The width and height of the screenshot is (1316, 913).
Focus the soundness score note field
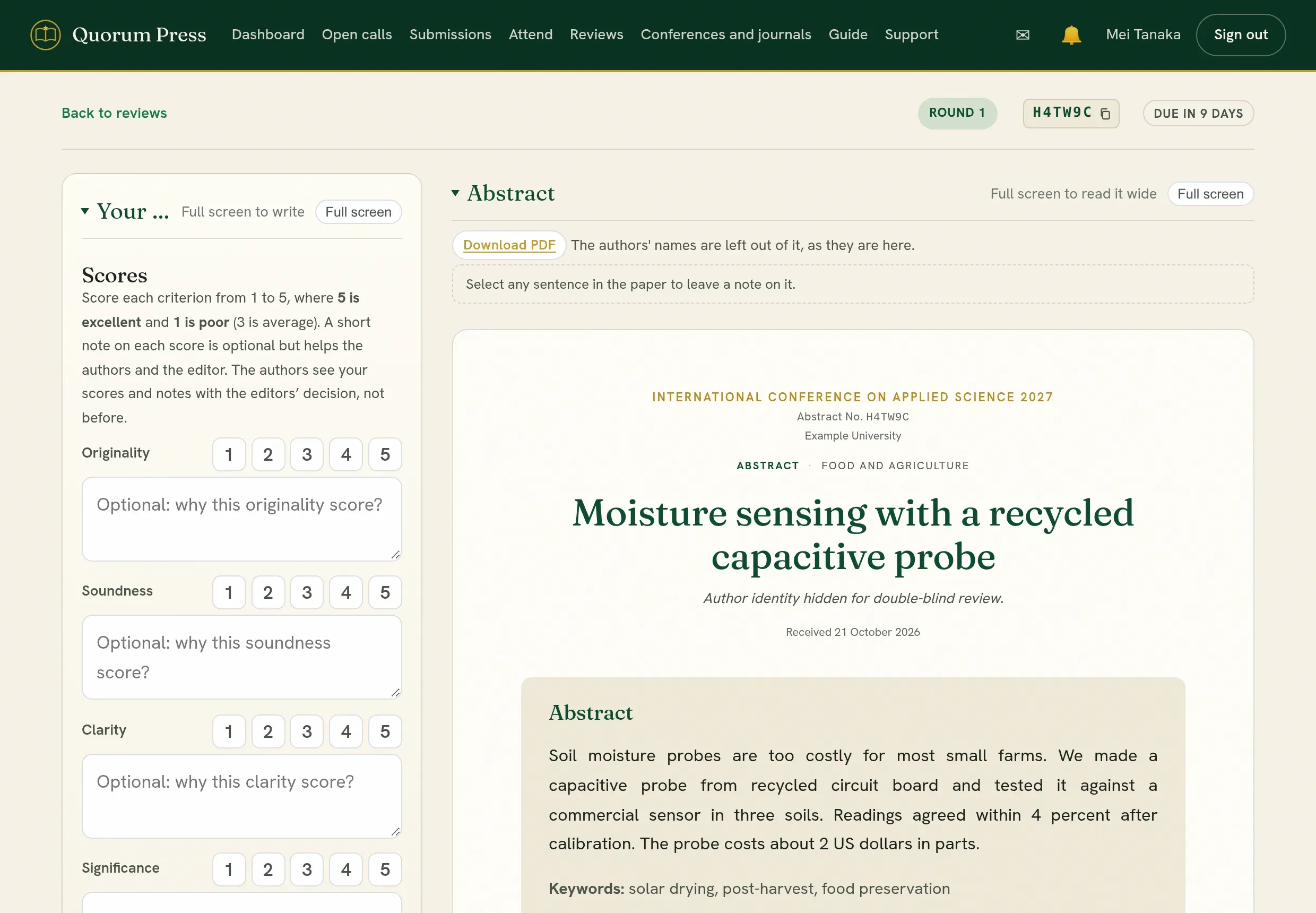(242, 657)
